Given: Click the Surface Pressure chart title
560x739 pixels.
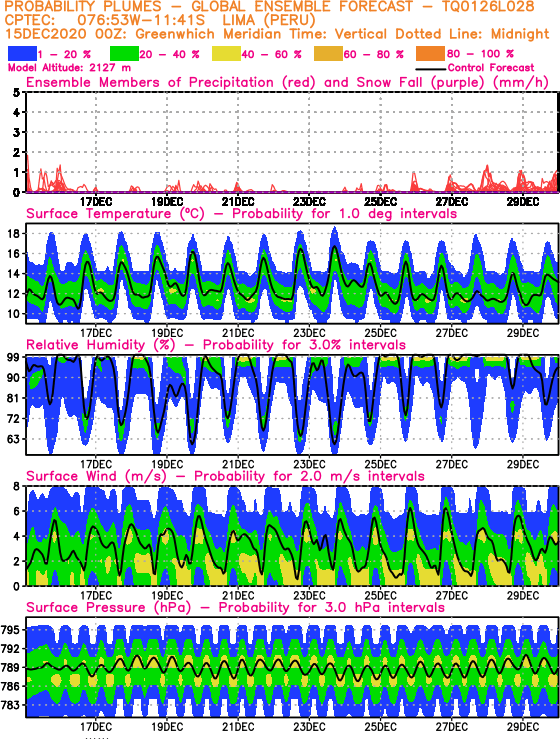Looking at the screenshot, I should [235, 608].
